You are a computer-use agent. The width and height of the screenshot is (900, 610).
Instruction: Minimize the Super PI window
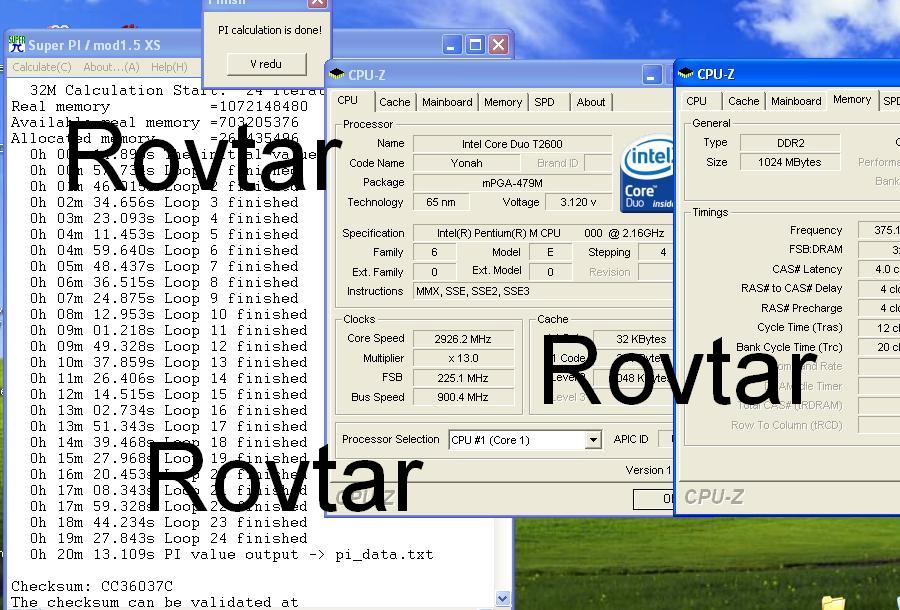[451, 45]
